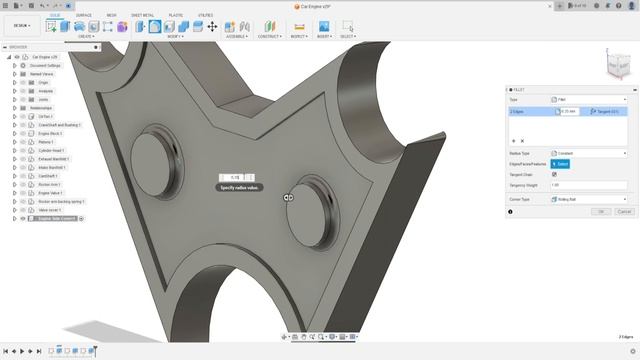
Task: Toggle visibility of Joints folder
Action: [x=23, y=100]
